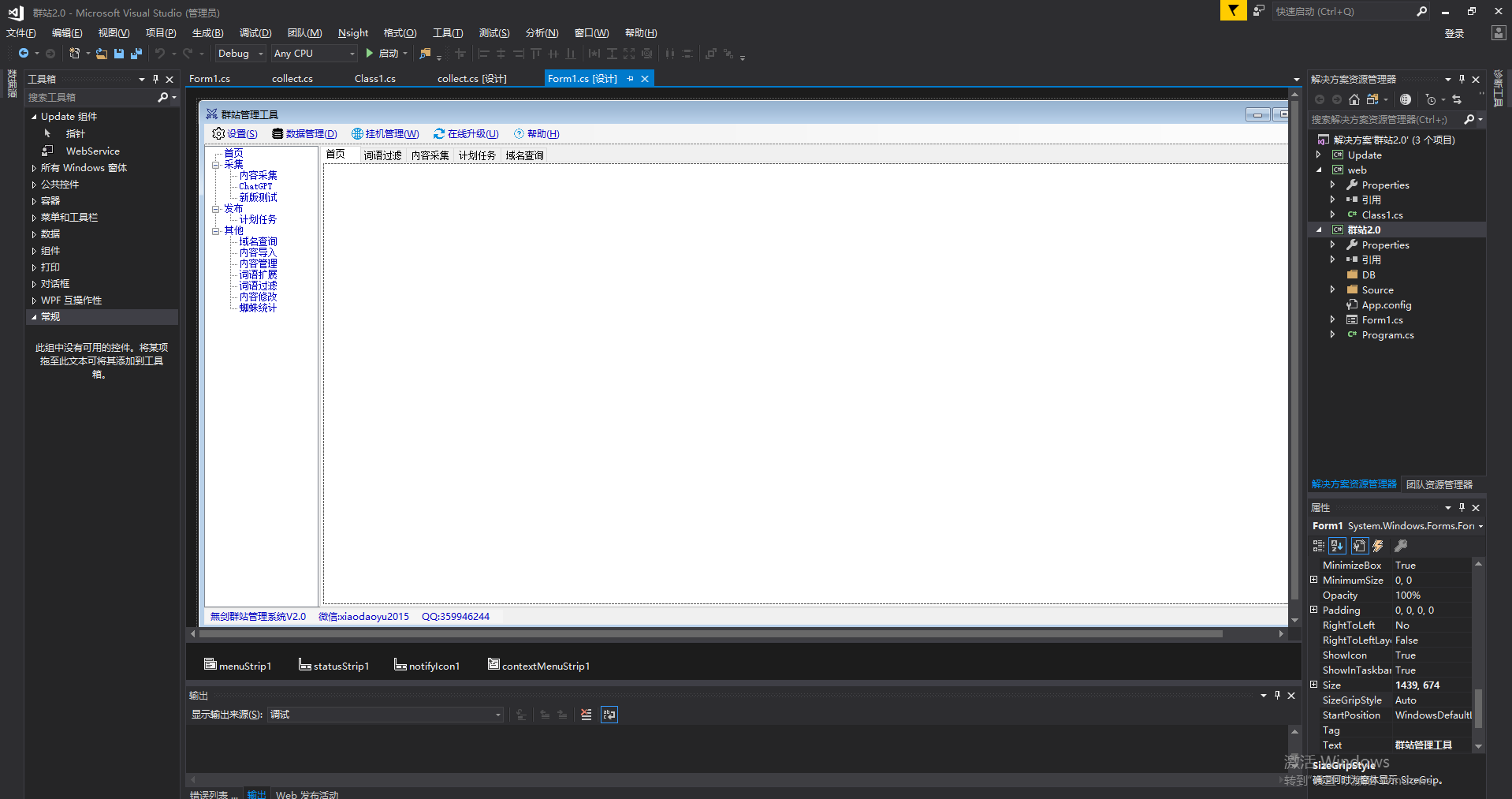Click the 登录 sign-in link
The height and width of the screenshot is (799, 1512).
pos(1454,33)
